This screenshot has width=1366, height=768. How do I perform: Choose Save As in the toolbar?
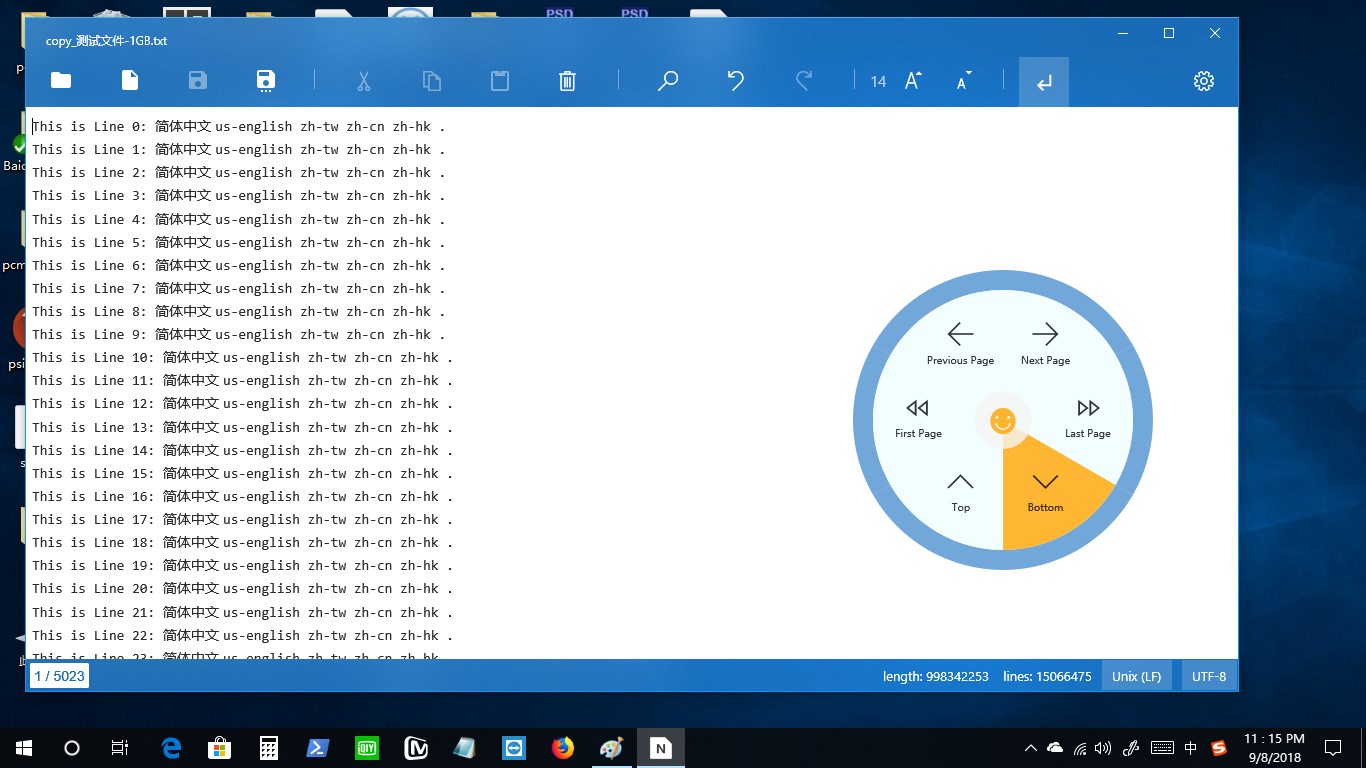point(266,81)
